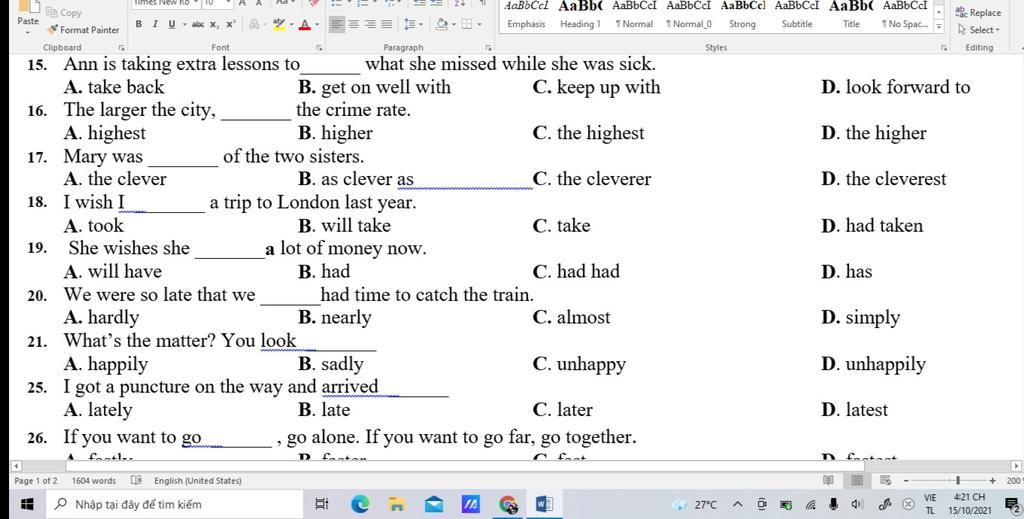Viewport: 1024px width, 519px height.
Task: Switch to Read Mode view
Action: (828, 480)
